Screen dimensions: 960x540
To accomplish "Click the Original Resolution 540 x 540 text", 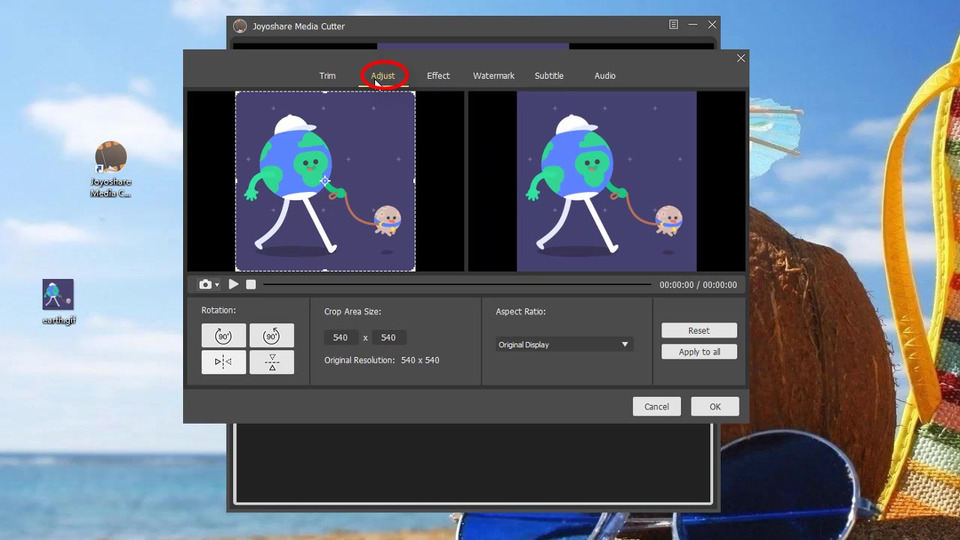I will [381, 360].
